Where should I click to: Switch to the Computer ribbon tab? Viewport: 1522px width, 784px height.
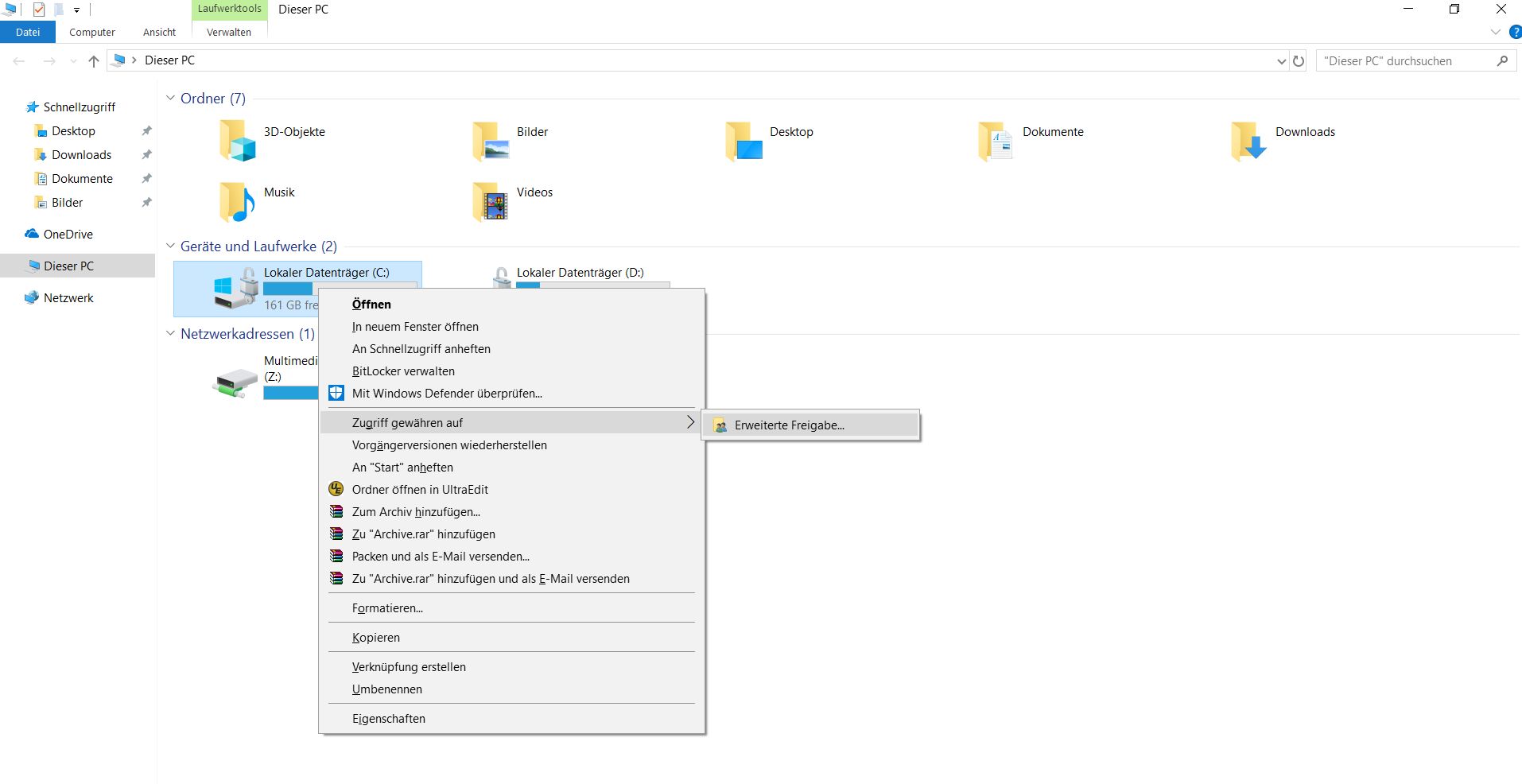[x=92, y=32]
